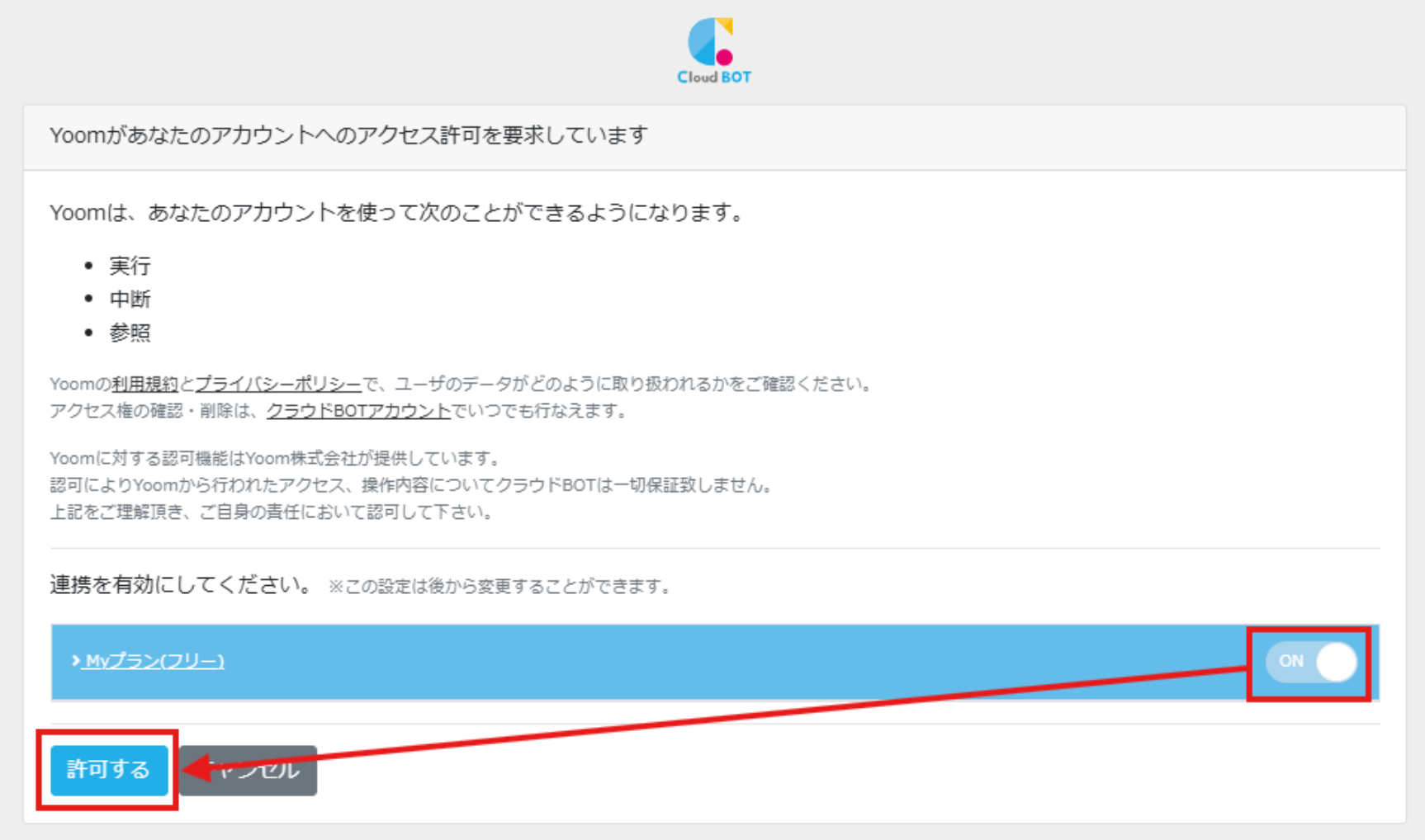Viewport: 1425px width, 840px height.
Task: Expand the Myプラン(フリー) chevron arrow
Action: 76,661
